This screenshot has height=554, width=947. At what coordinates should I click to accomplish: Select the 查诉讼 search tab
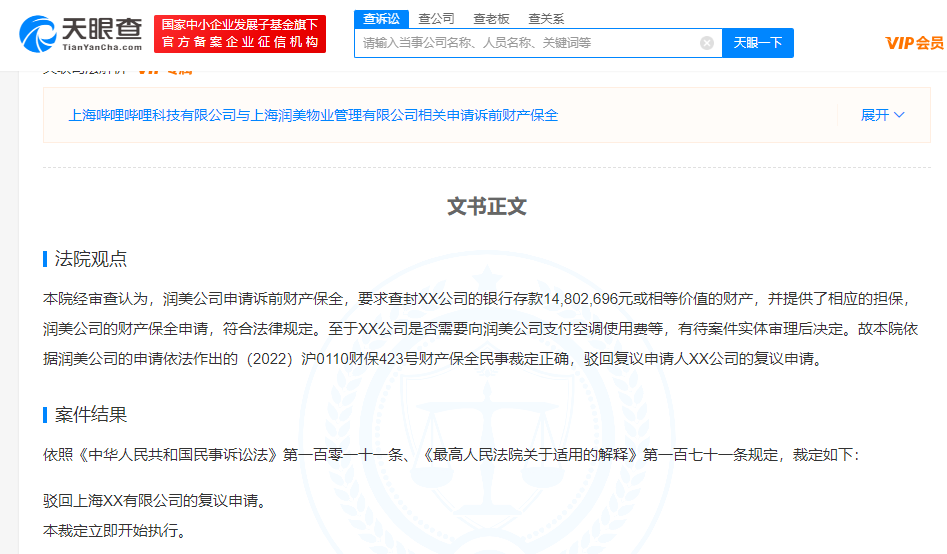(381, 19)
